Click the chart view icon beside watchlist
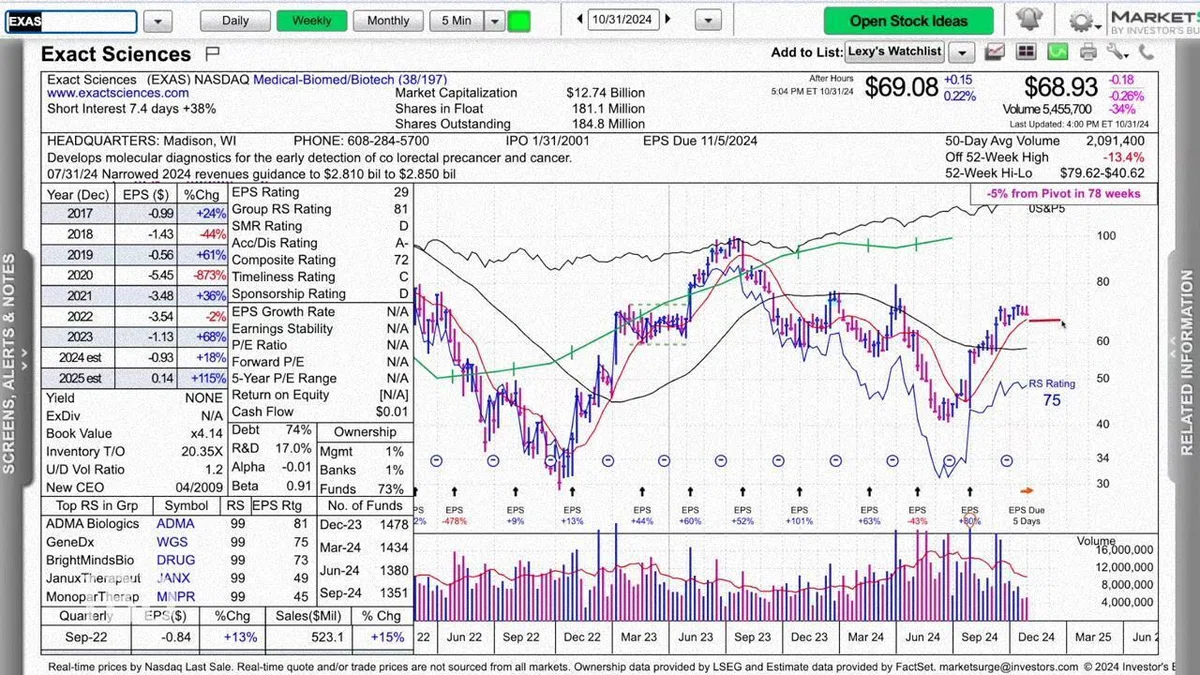The image size is (1200, 675). point(995,52)
